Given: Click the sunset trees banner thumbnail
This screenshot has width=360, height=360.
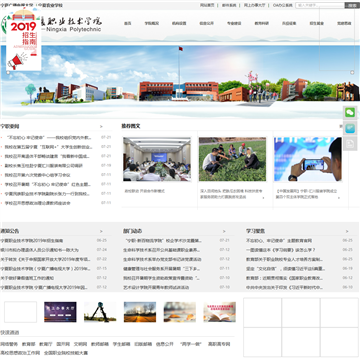Looking at the screenshot, I should [140, 312].
